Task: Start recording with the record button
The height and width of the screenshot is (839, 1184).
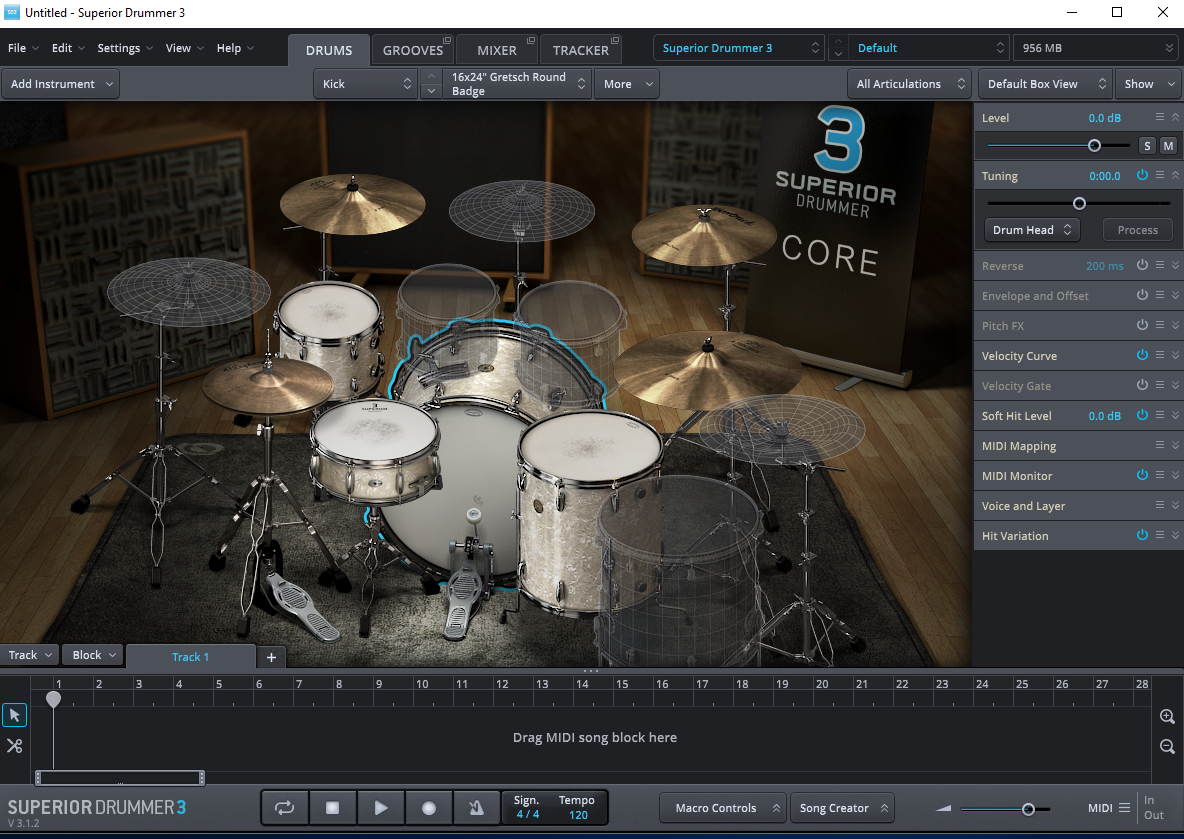Action: point(429,808)
